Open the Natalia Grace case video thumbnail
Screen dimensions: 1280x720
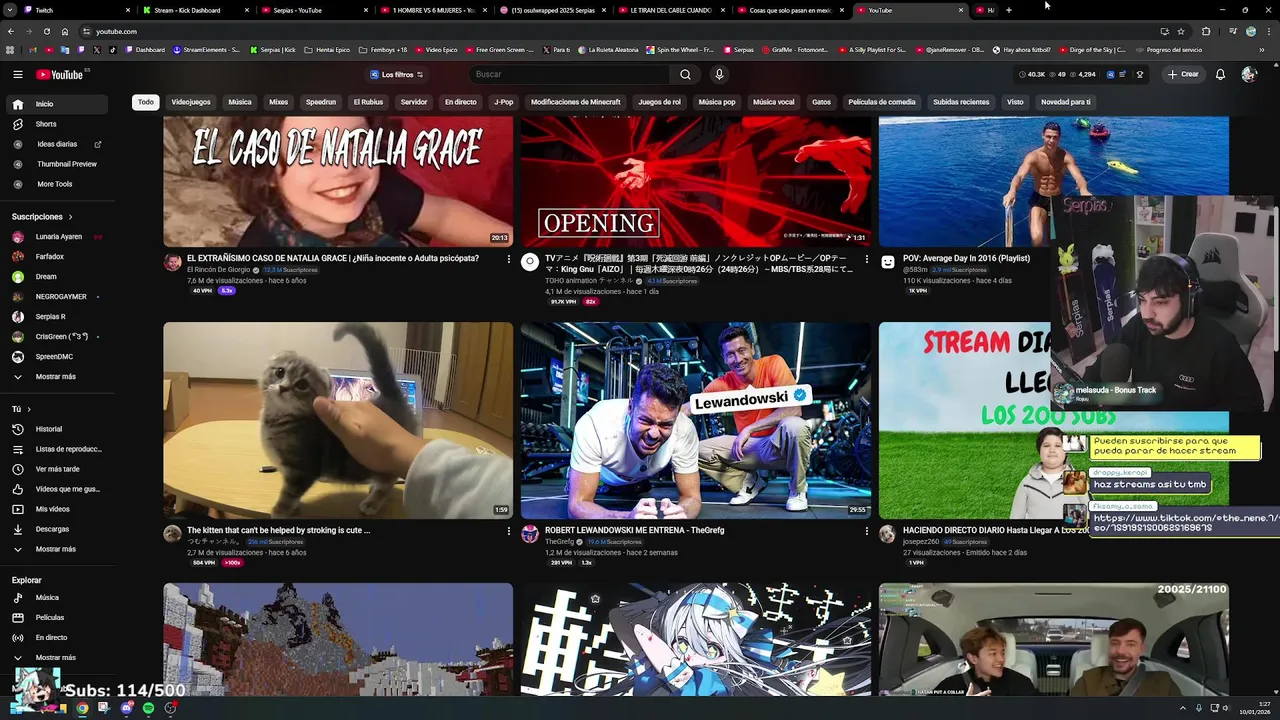point(338,182)
